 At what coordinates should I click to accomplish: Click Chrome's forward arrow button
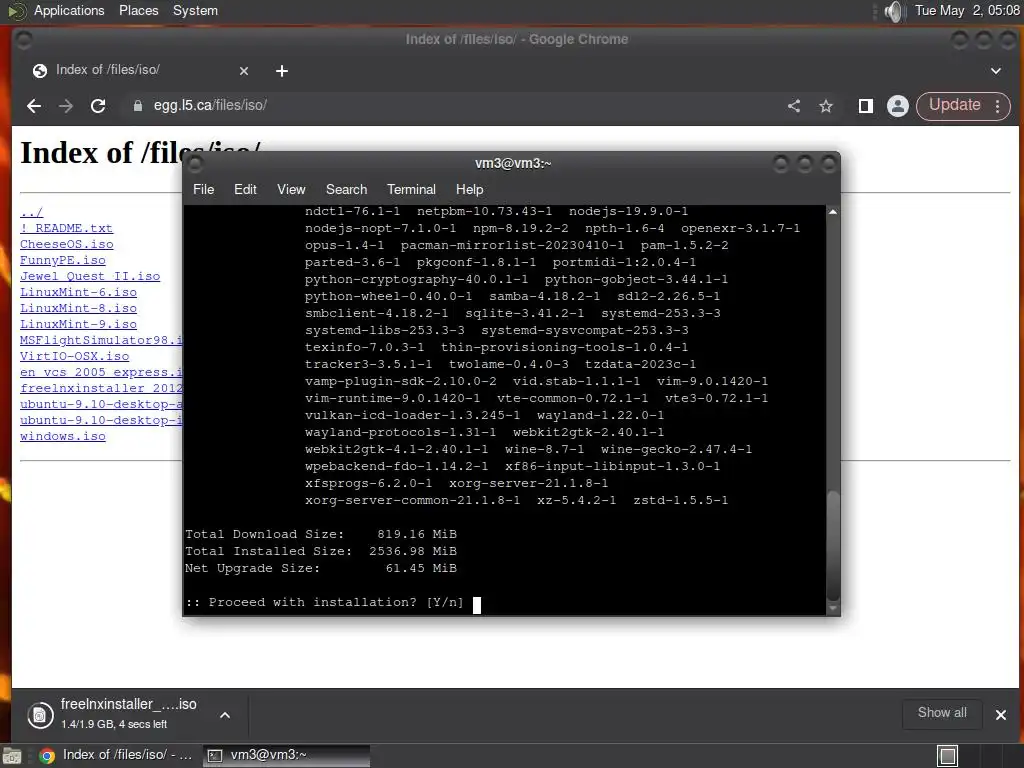click(x=66, y=106)
